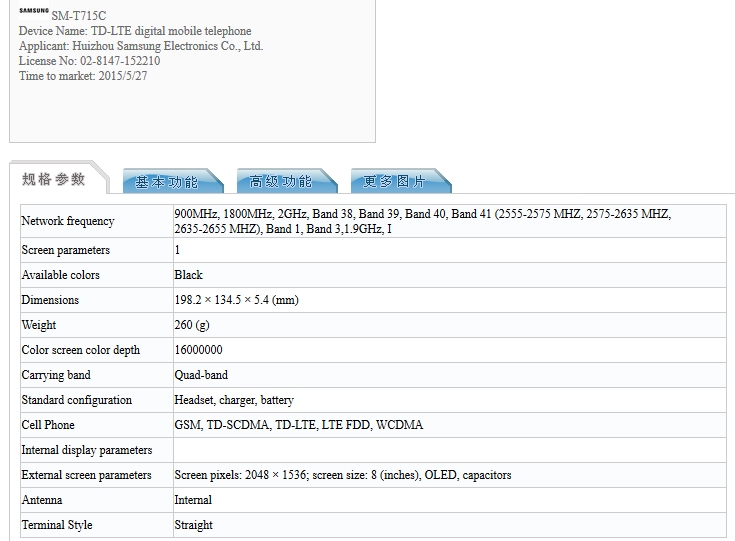Viewport: 735px width, 541px height.
Task: Click the Network frequency row label
Action: pos(68,221)
